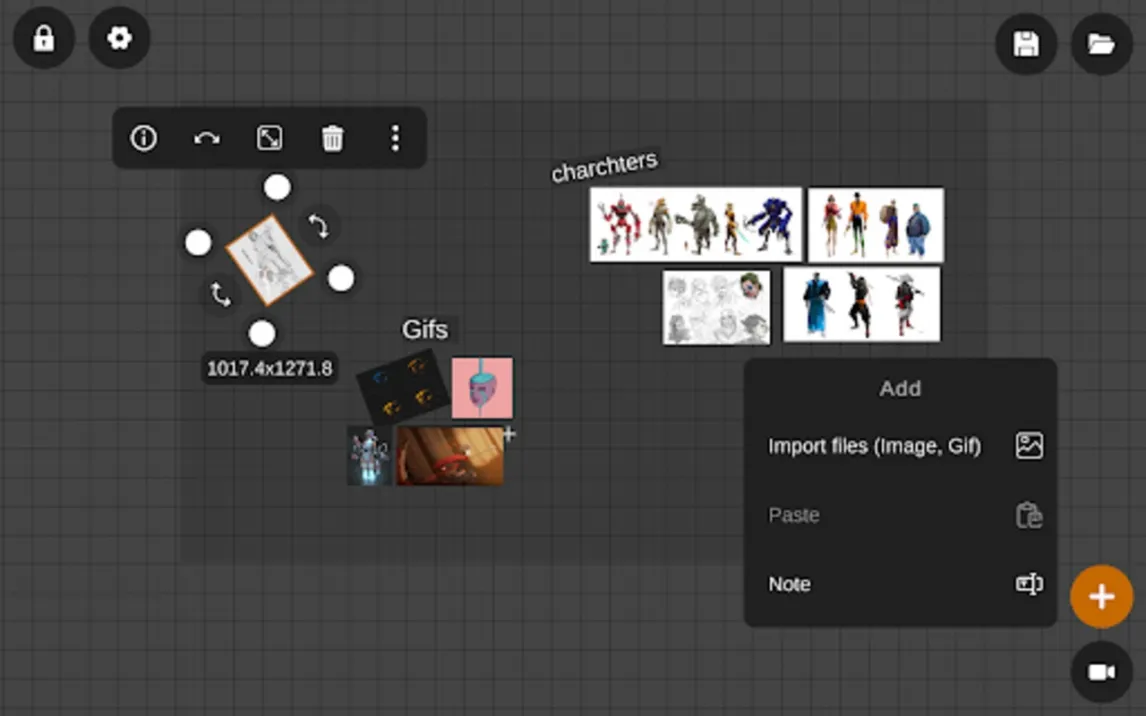Save the board with the floppy disk icon
Viewport: 1146px width, 716px height.
[1026, 44]
